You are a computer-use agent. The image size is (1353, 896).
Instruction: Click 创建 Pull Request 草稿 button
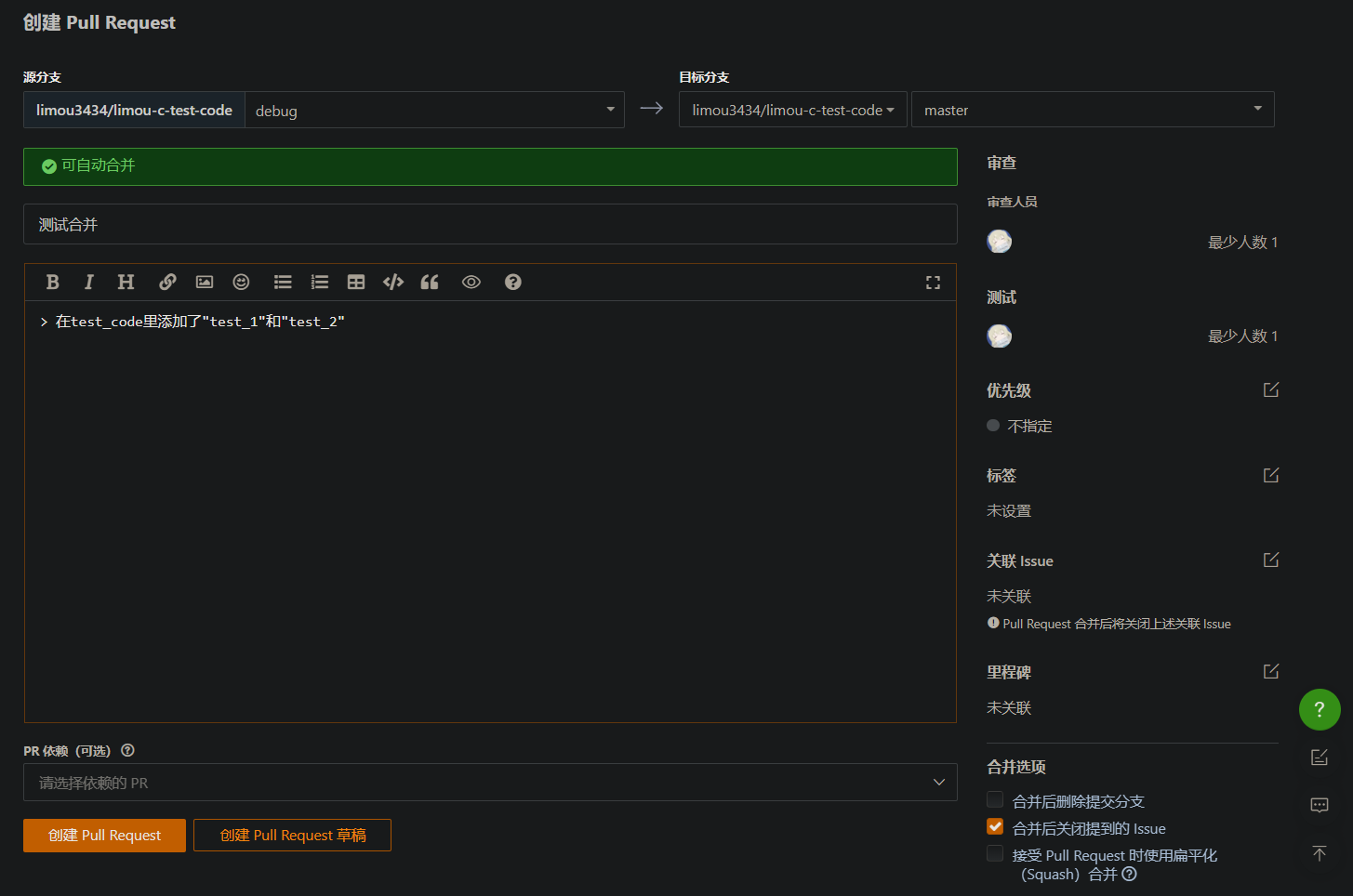coord(292,836)
